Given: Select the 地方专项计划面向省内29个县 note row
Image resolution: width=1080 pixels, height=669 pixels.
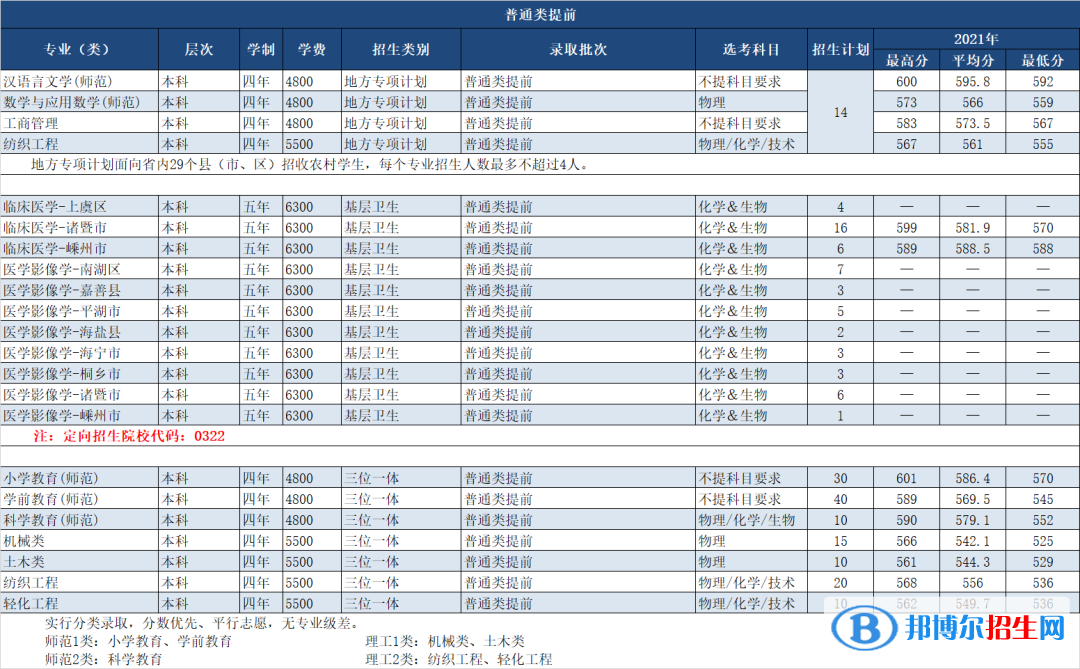Looking at the screenshot, I should 540,165.
